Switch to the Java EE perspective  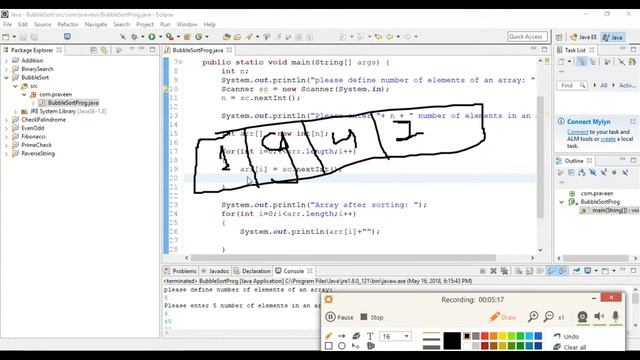coord(584,37)
